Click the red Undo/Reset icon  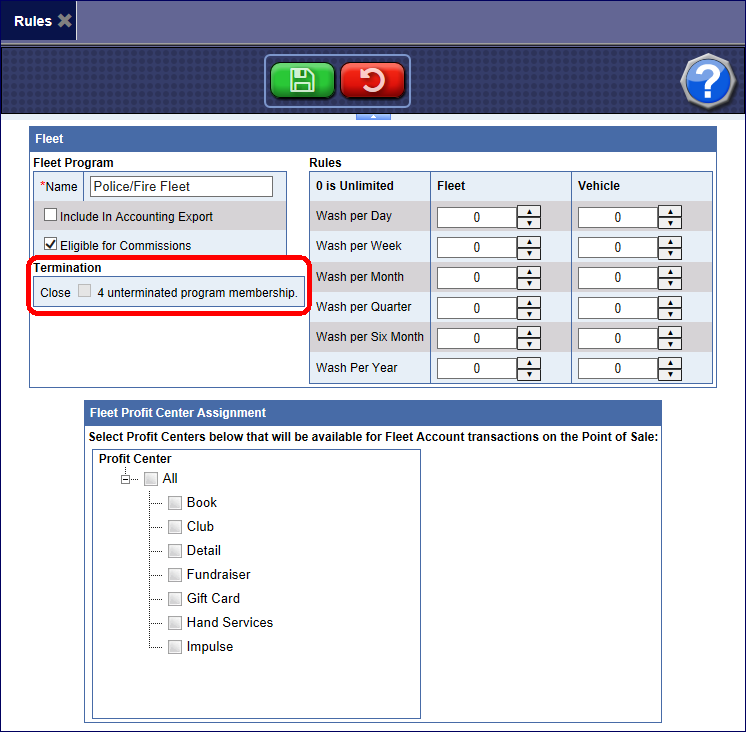click(372, 81)
